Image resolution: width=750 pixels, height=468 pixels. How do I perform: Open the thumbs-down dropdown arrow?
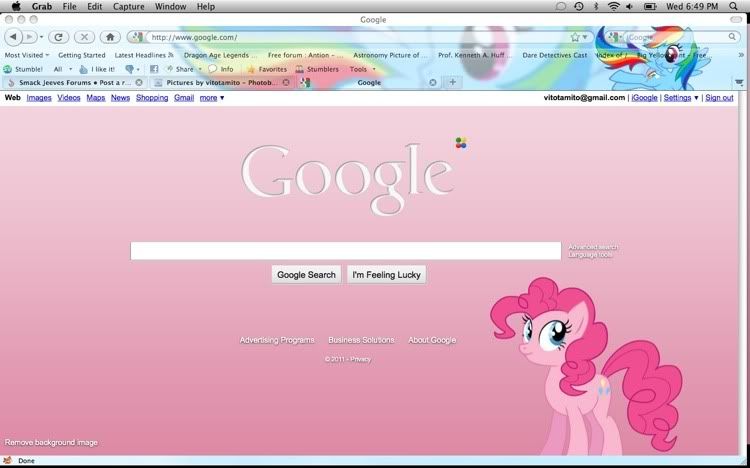click(x=138, y=69)
